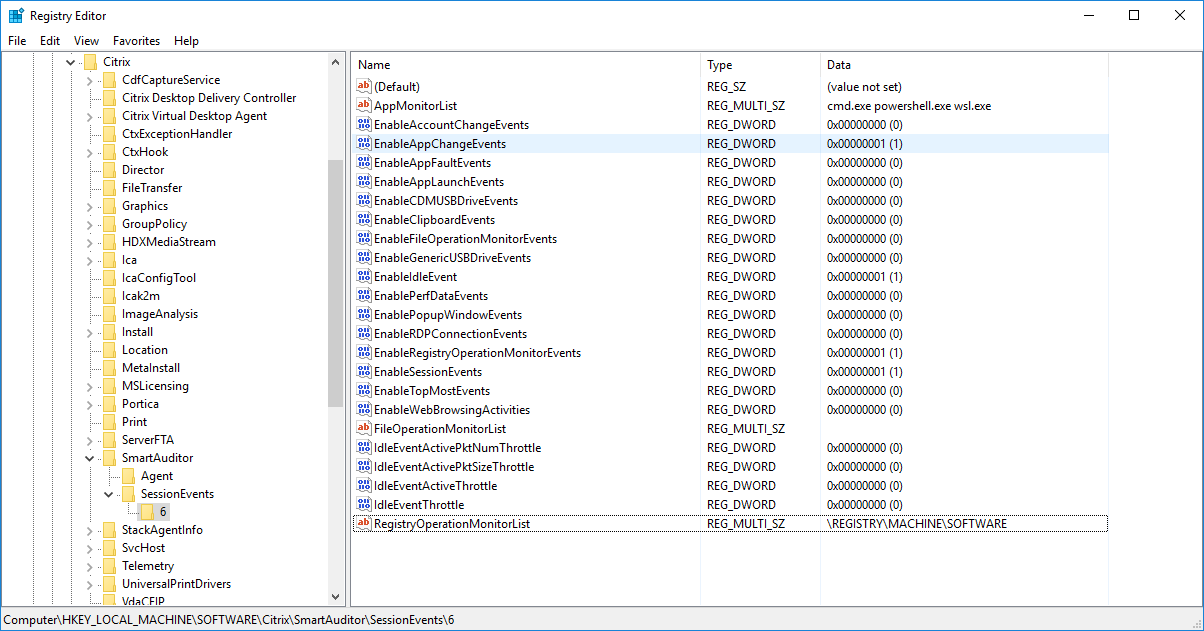Collapse the Citrix tree node
This screenshot has width=1204, height=631.
click(x=70, y=61)
